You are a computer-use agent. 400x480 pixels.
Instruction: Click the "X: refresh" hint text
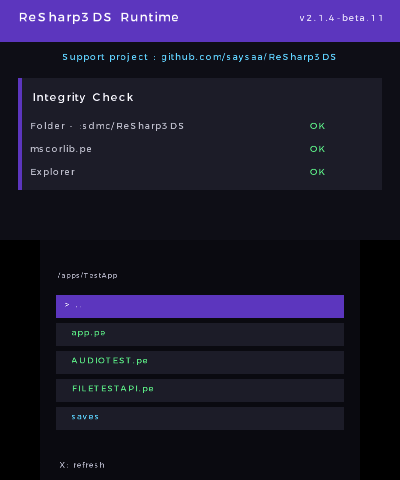(82, 465)
